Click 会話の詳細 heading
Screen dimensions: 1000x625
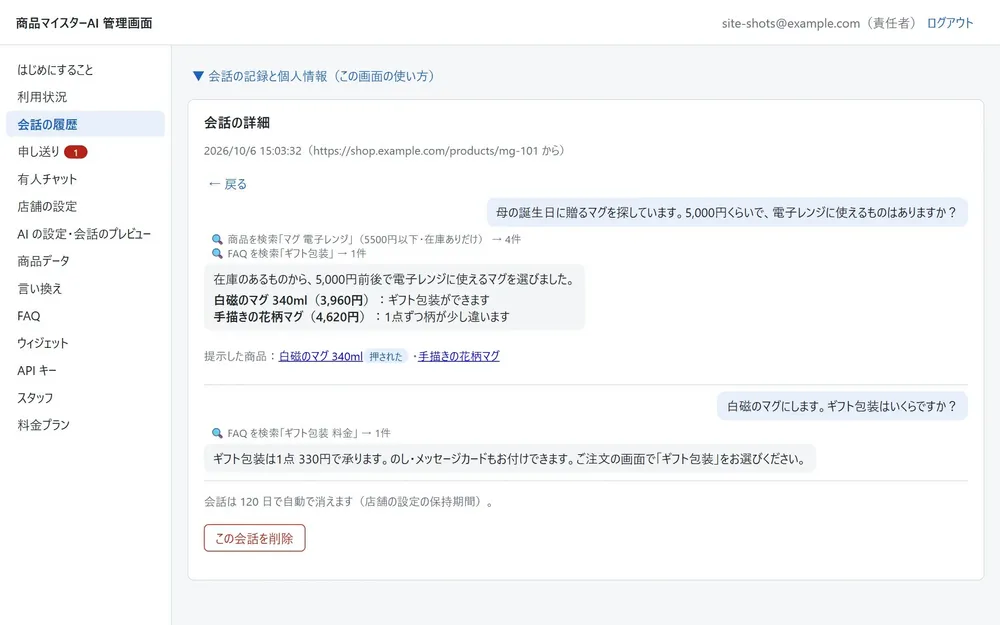(x=237, y=122)
